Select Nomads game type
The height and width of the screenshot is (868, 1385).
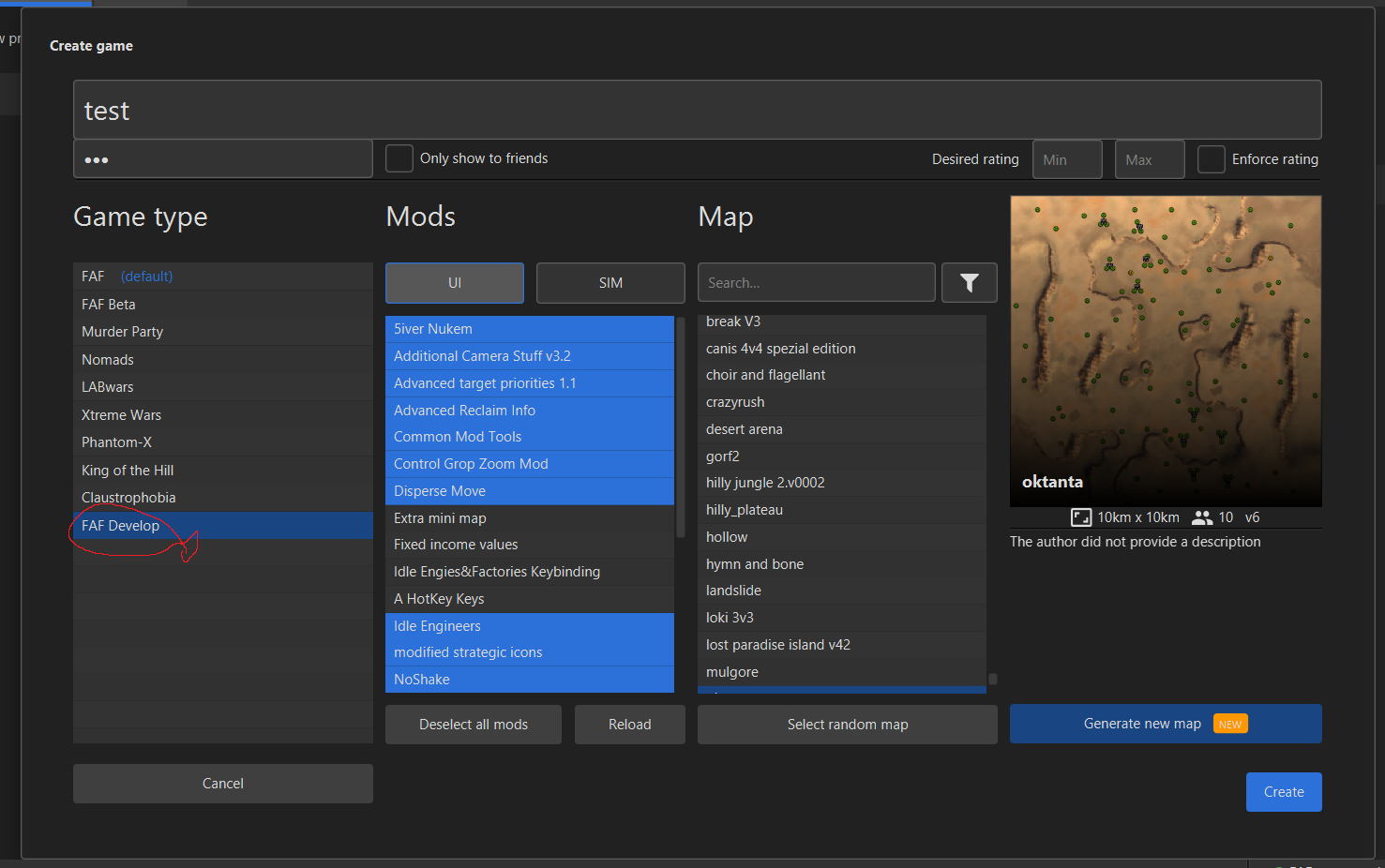(223, 360)
